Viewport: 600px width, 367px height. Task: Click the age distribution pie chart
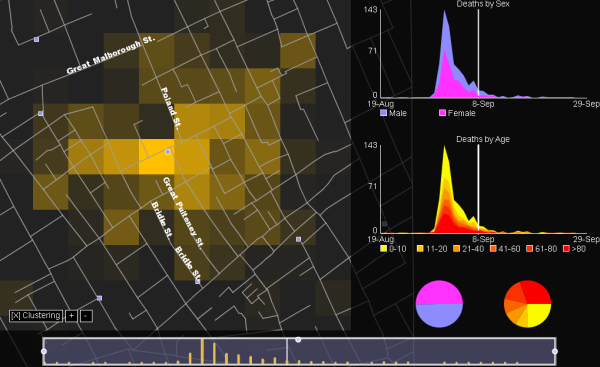click(528, 304)
